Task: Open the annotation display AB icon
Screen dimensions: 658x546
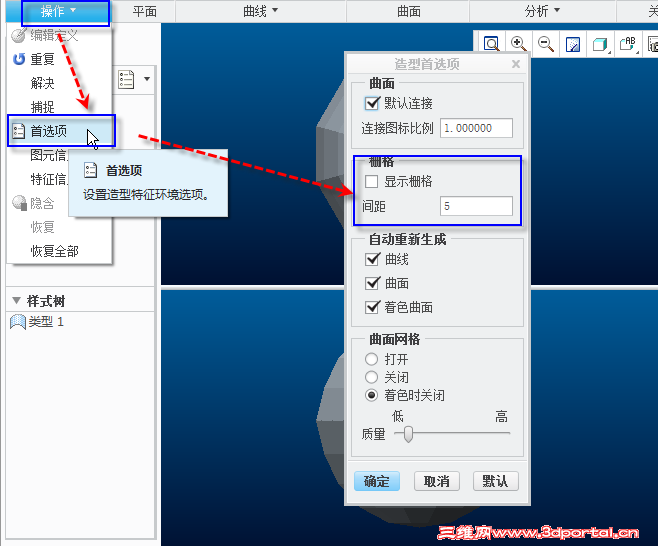Action: point(628,44)
